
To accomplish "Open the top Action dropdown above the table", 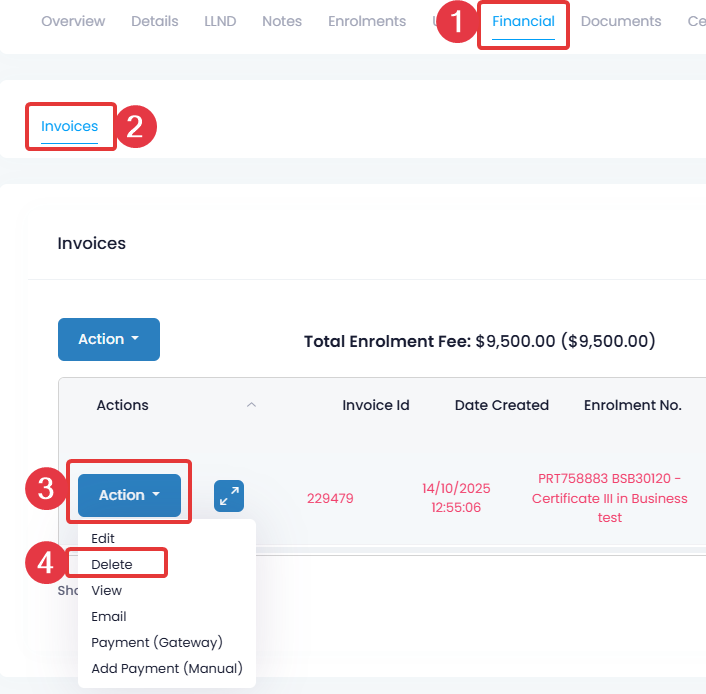I will (x=109, y=339).
